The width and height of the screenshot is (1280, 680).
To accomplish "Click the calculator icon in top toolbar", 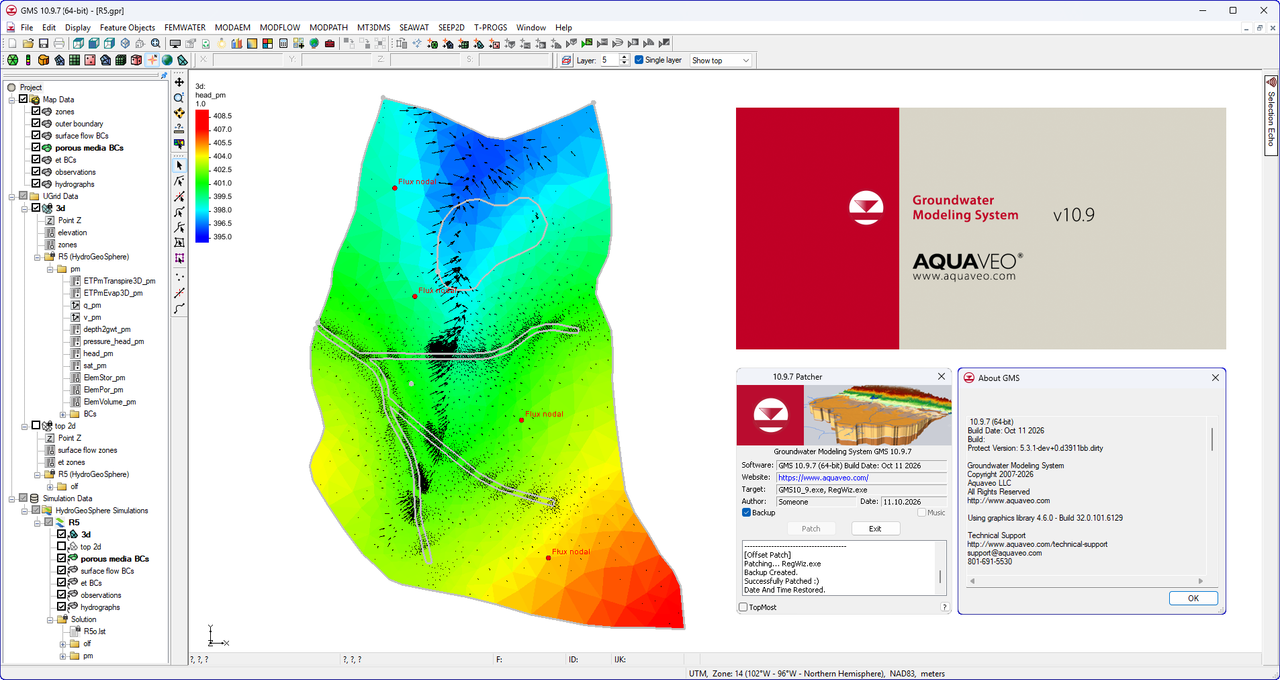I will [x=283, y=43].
